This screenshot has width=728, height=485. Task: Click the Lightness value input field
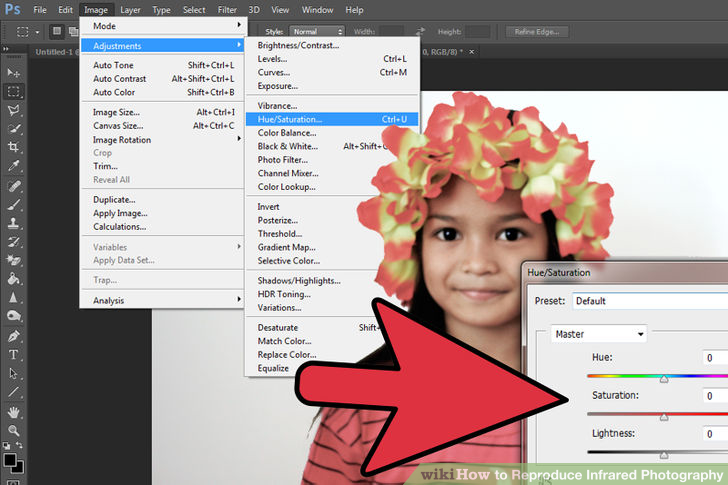[715, 434]
